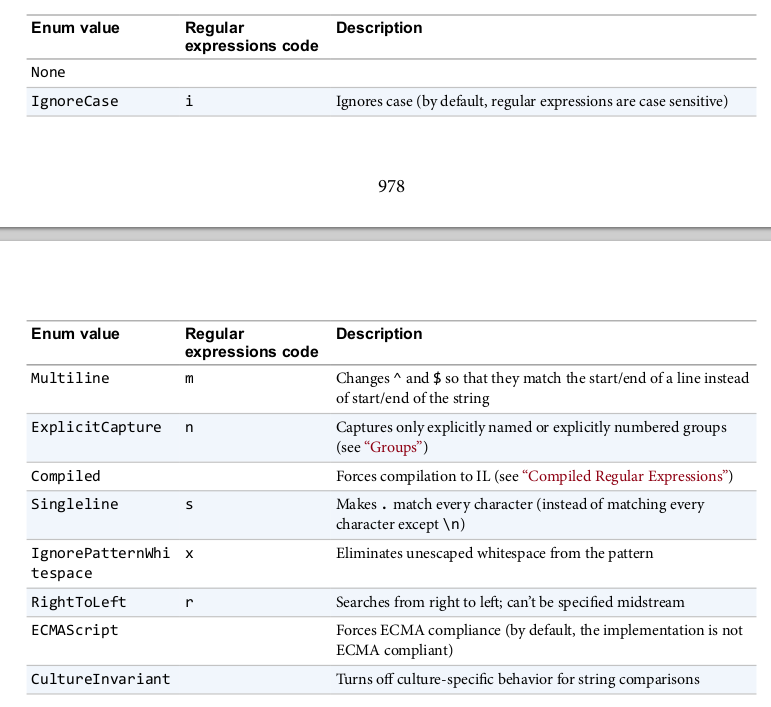Click the None enum value
Viewport: 771px width, 707px height.
point(48,72)
